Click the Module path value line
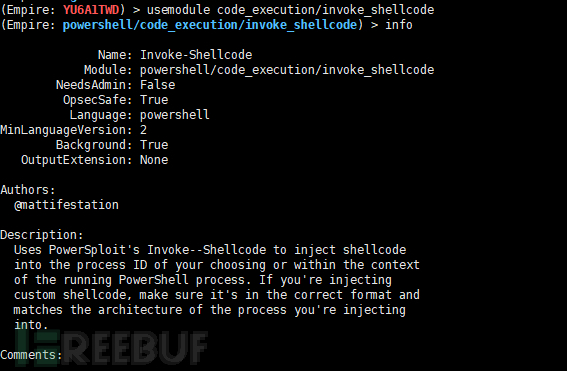 click(287, 70)
